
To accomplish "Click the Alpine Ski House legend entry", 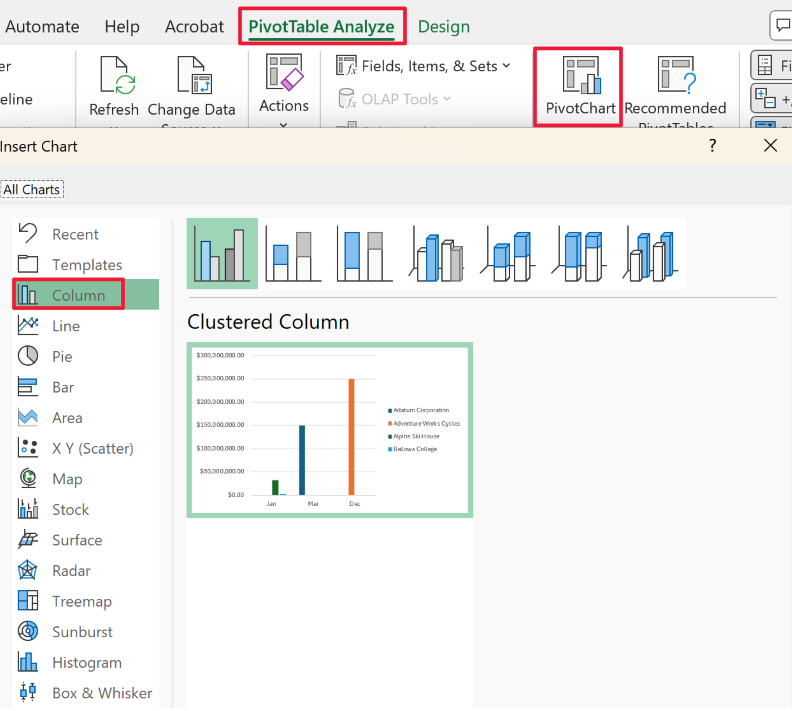I will coord(414,436).
